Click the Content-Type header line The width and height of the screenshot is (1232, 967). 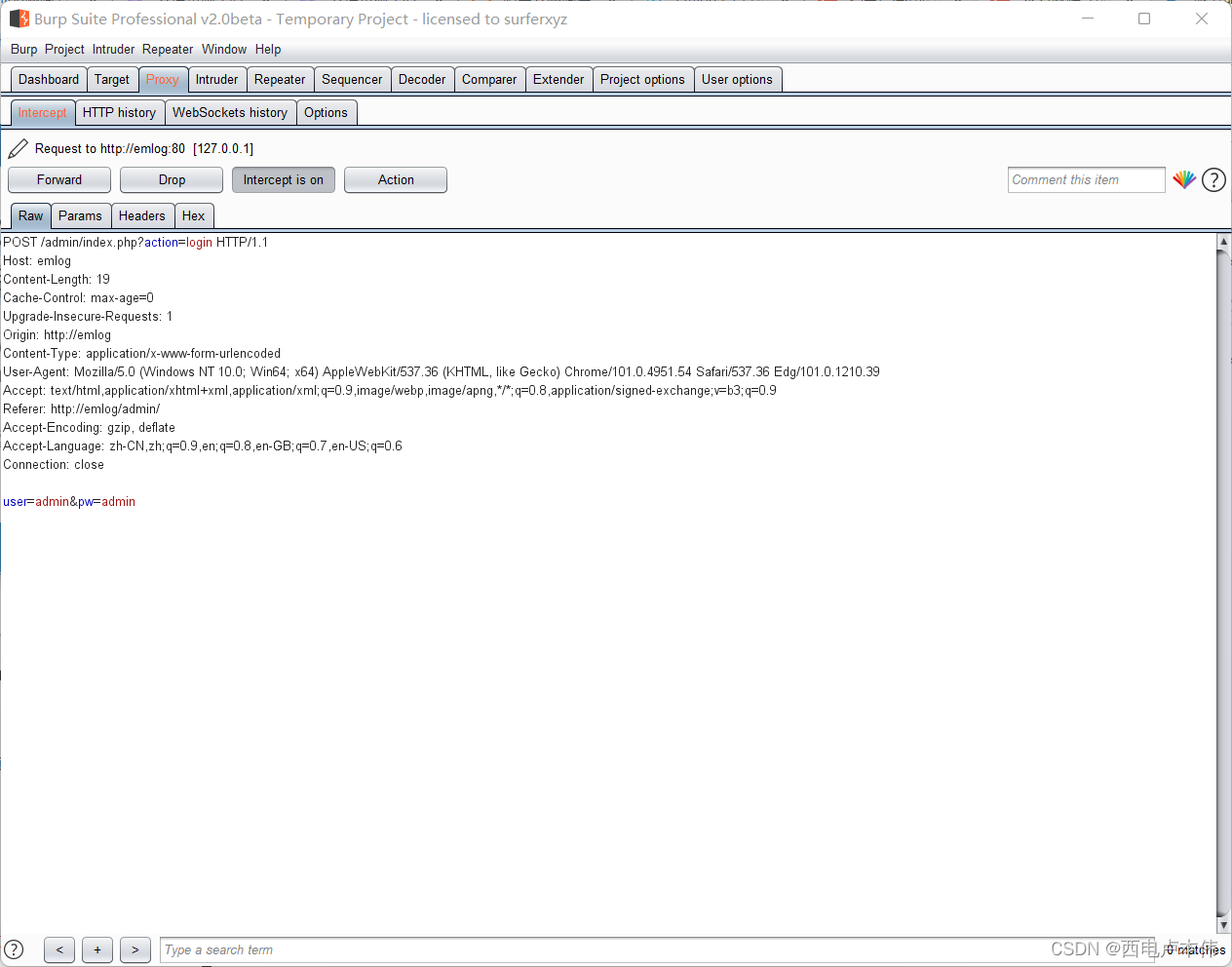[142, 354]
